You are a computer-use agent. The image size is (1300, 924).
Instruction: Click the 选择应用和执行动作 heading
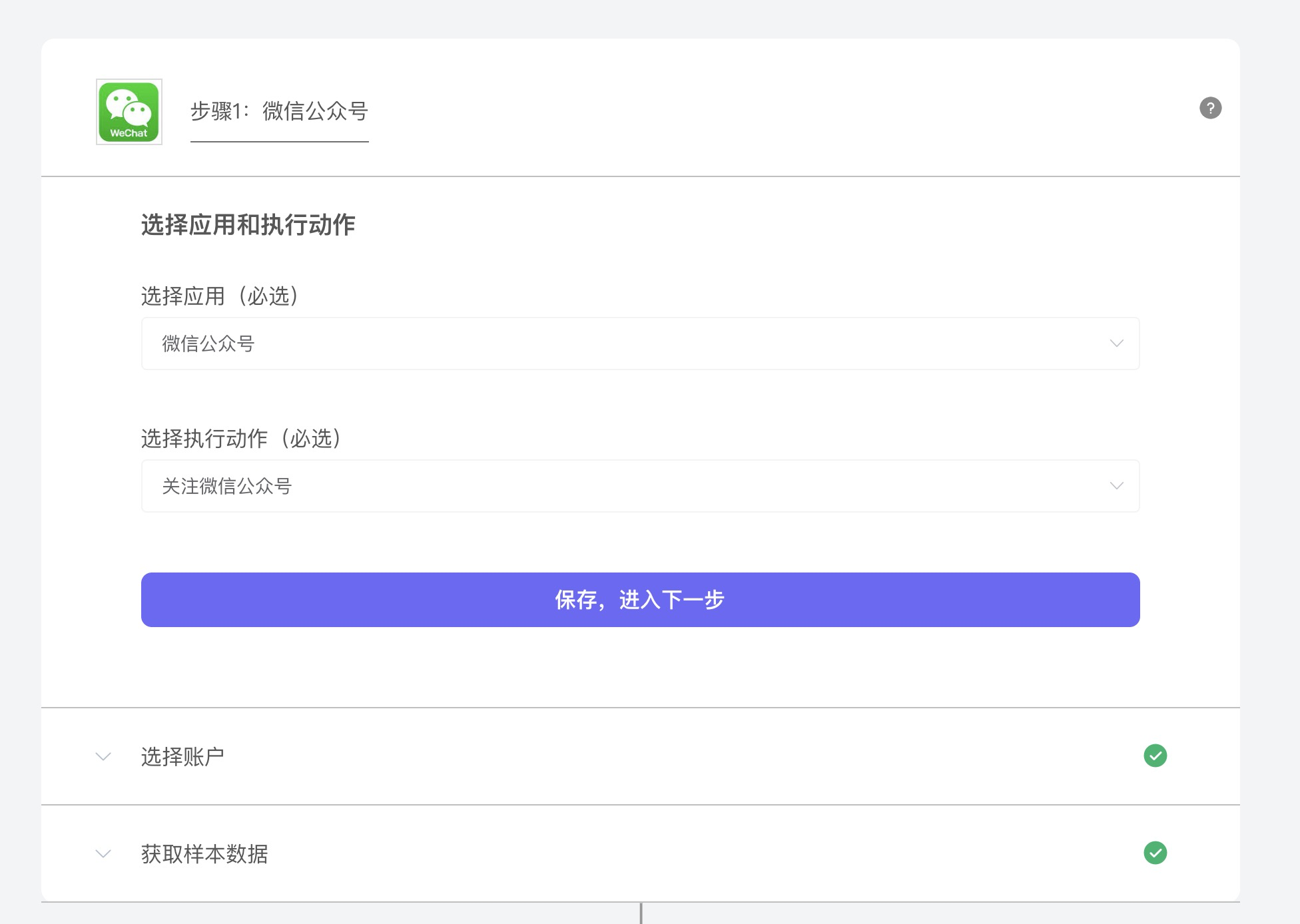pos(248,225)
